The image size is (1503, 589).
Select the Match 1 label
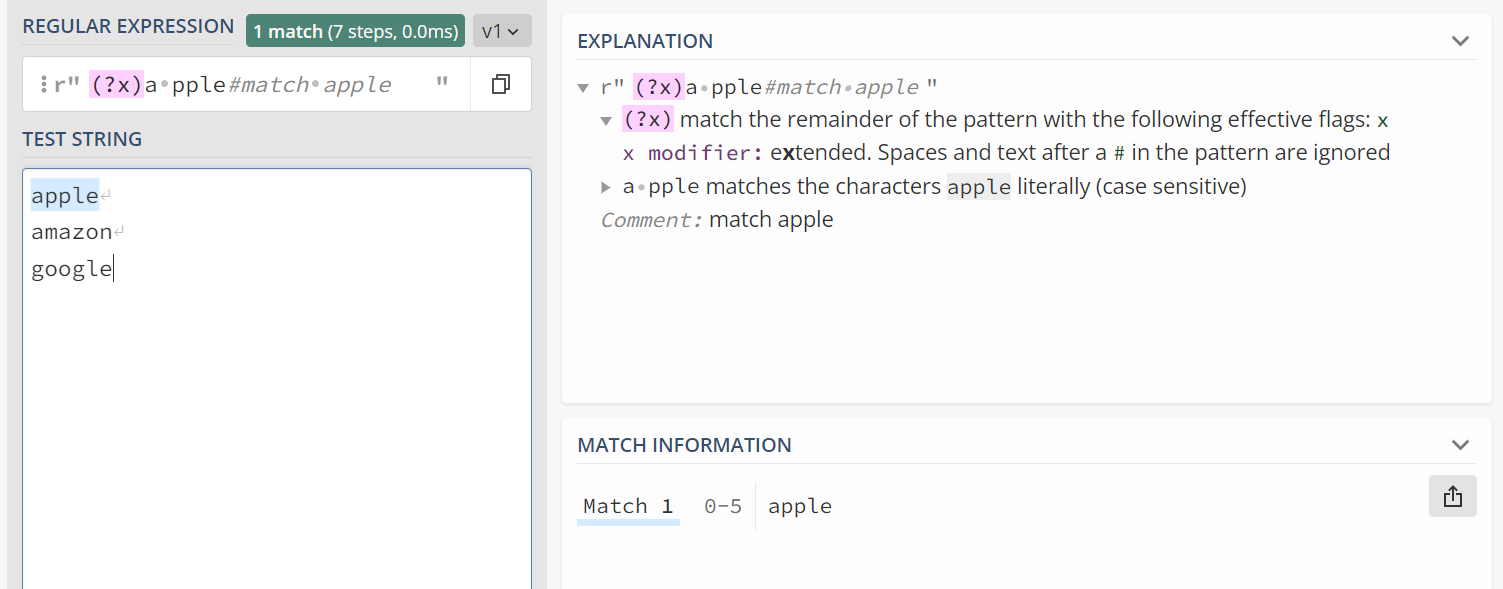click(x=628, y=506)
